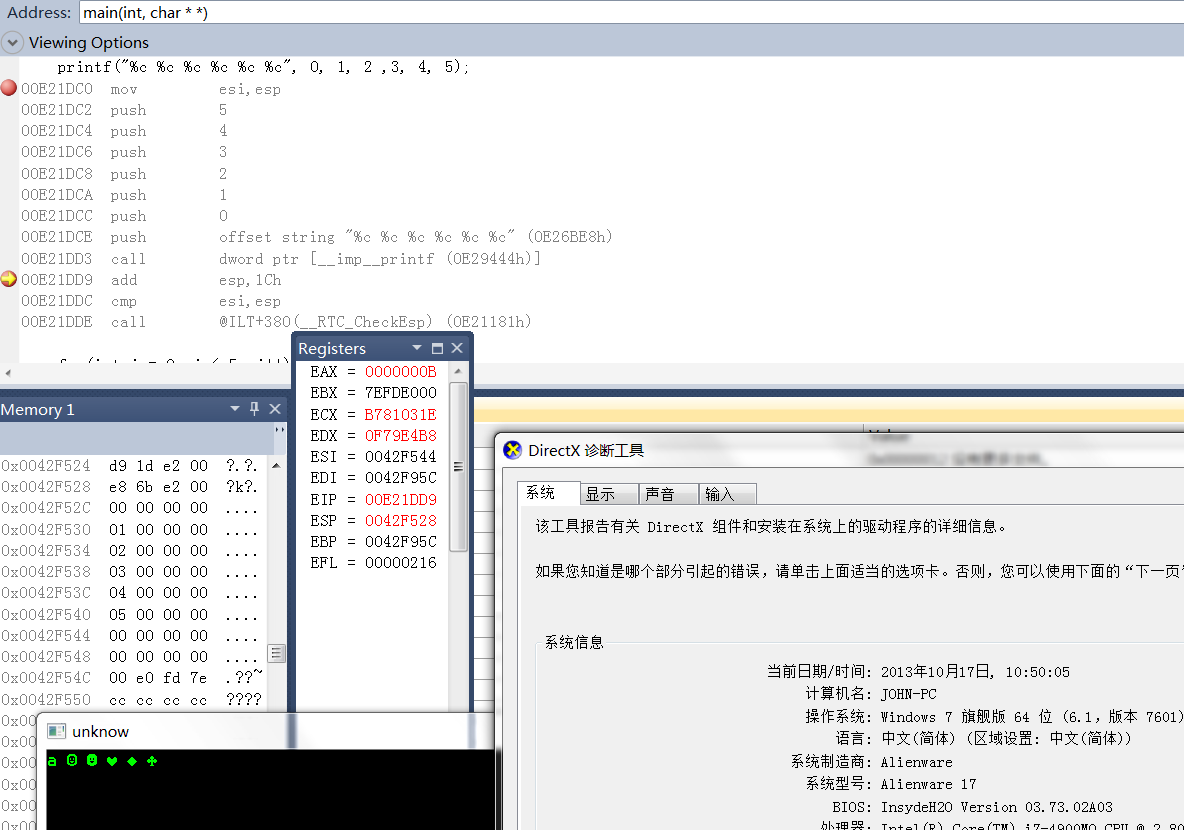Screen dimensions: 1184x831
Task: Click the push 3 instruction at 00E21DC6
Action: [125, 152]
